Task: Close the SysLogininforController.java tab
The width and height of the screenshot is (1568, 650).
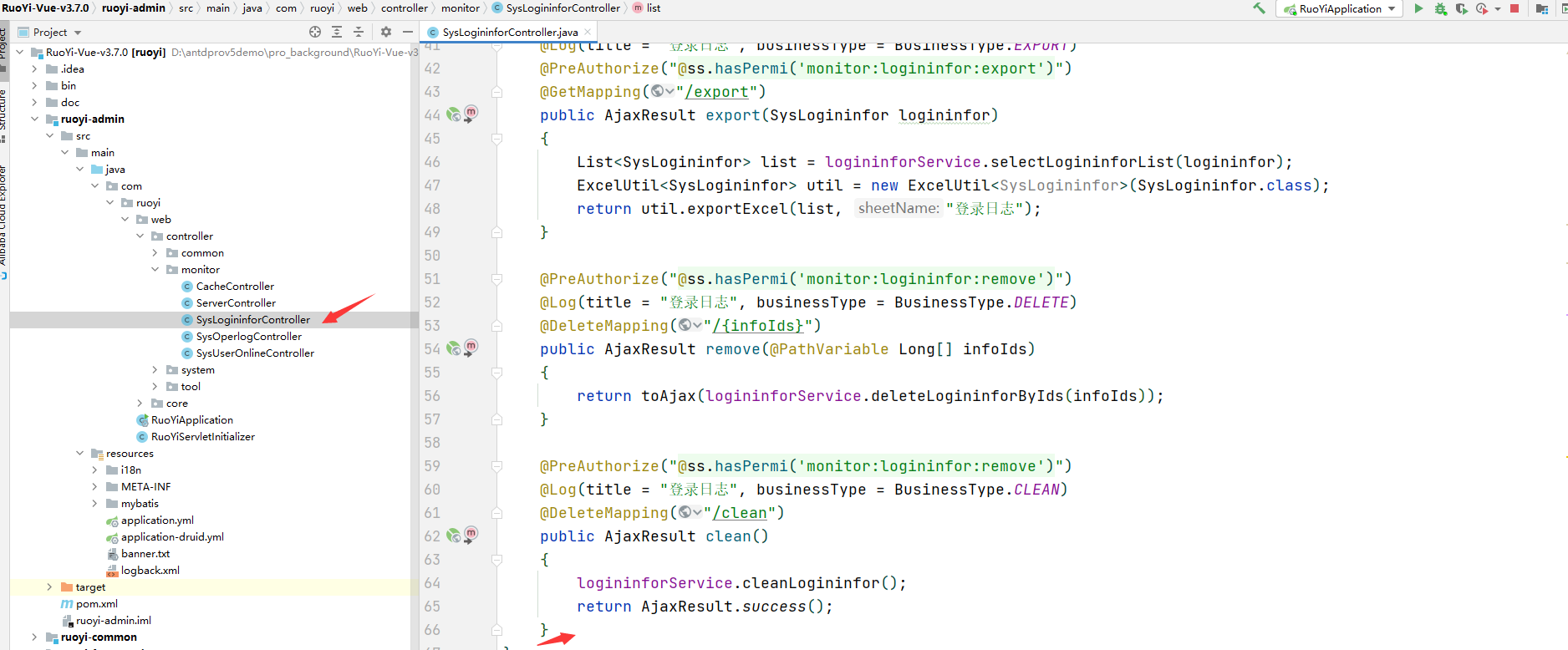Action: pyautogui.click(x=588, y=32)
